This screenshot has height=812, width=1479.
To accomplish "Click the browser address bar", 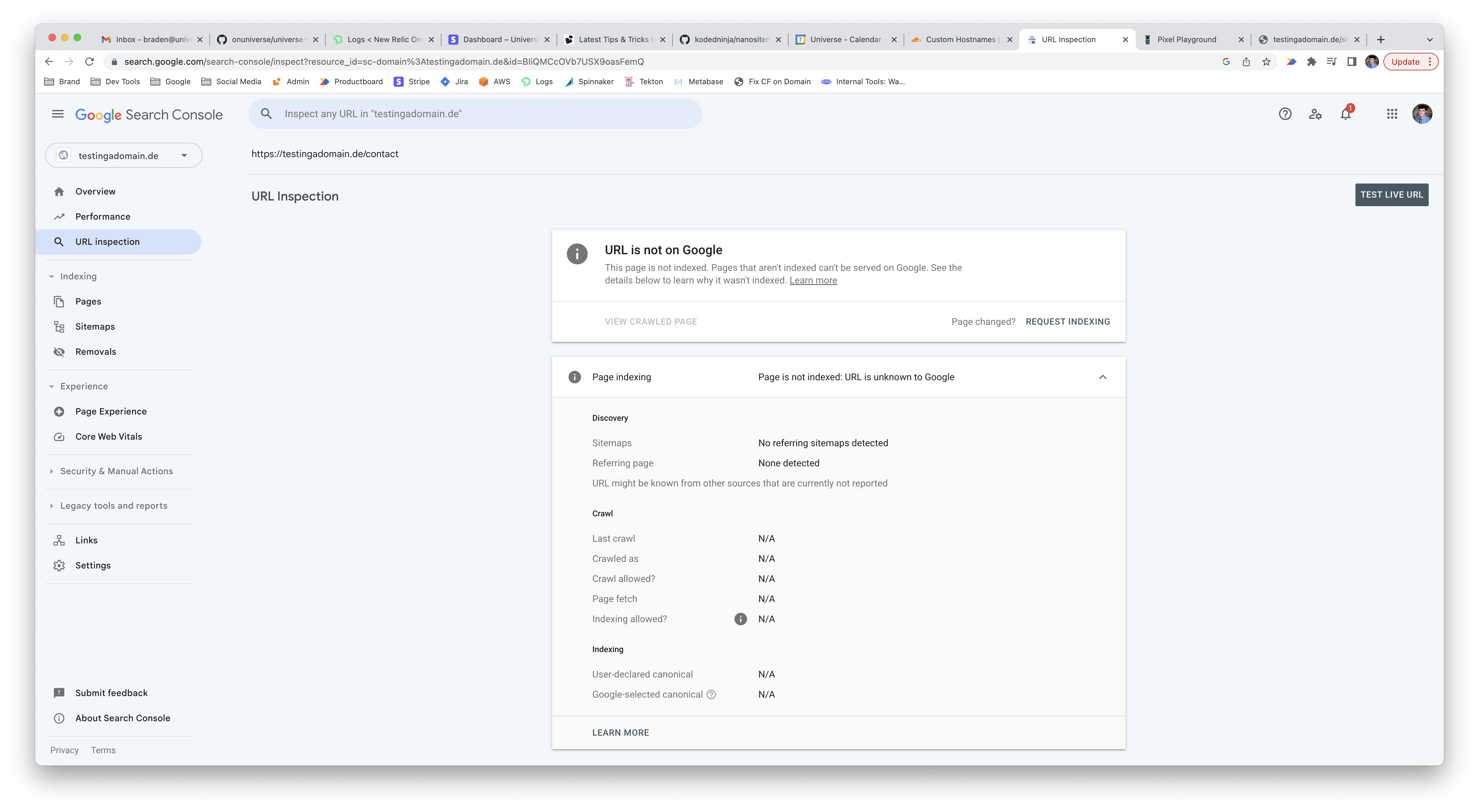I will (x=660, y=62).
